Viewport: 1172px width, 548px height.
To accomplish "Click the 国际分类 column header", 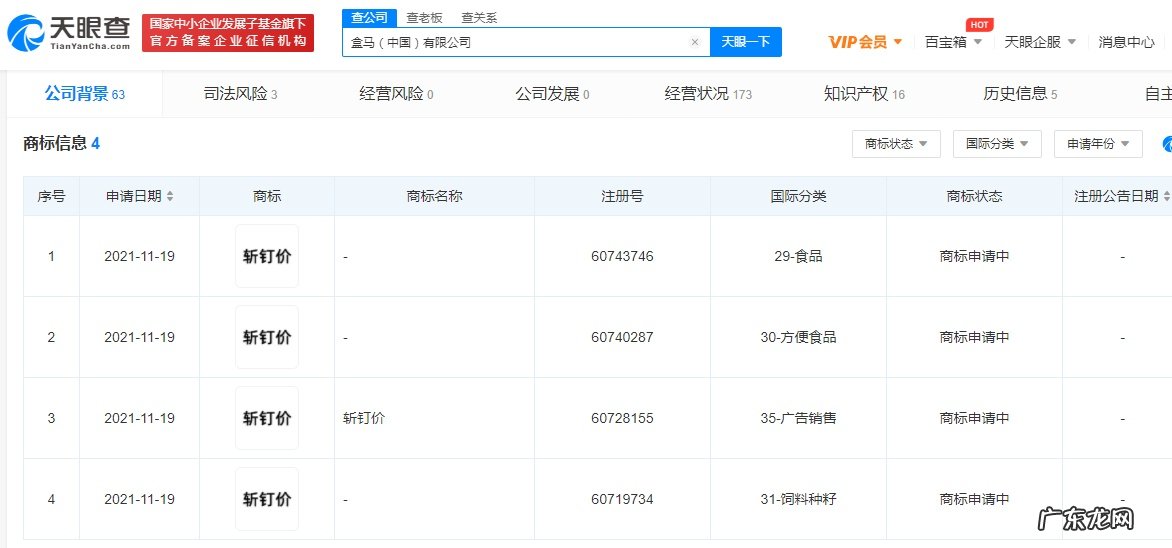I will click(798, 197).
